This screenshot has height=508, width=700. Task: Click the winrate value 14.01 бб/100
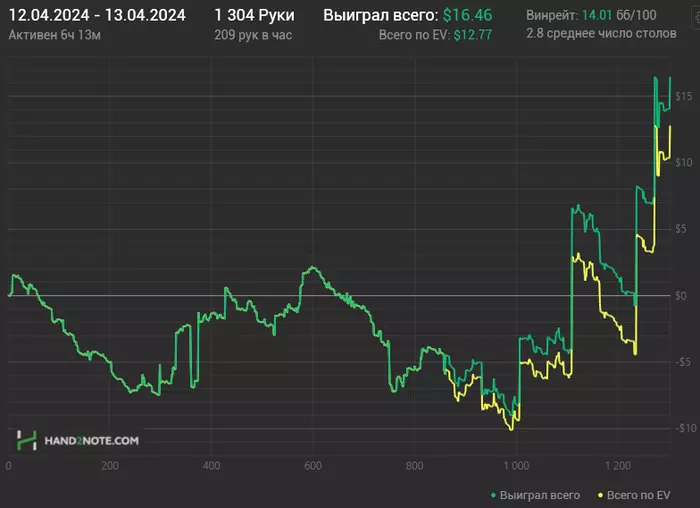619,15
